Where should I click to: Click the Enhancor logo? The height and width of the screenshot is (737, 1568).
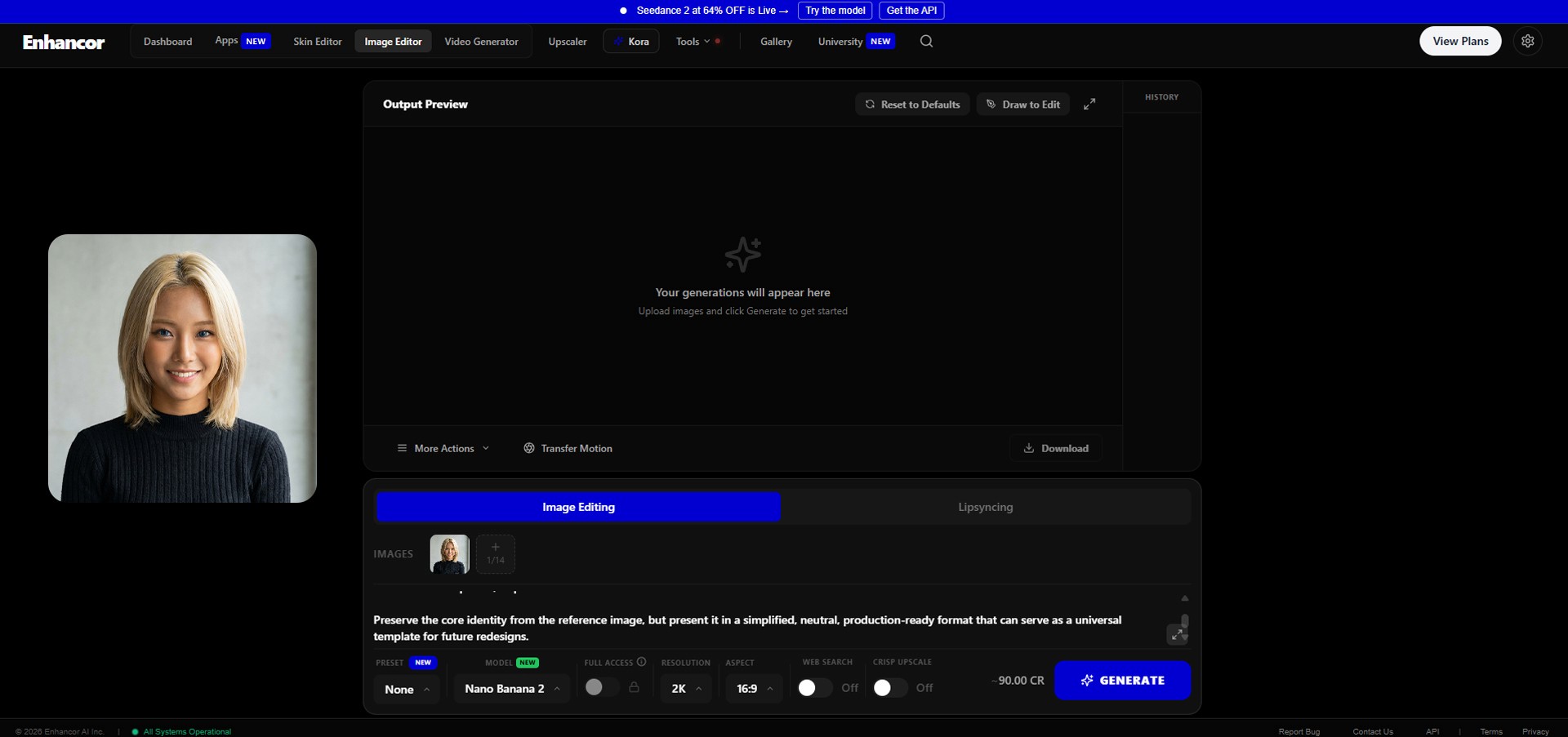(64, 42)
